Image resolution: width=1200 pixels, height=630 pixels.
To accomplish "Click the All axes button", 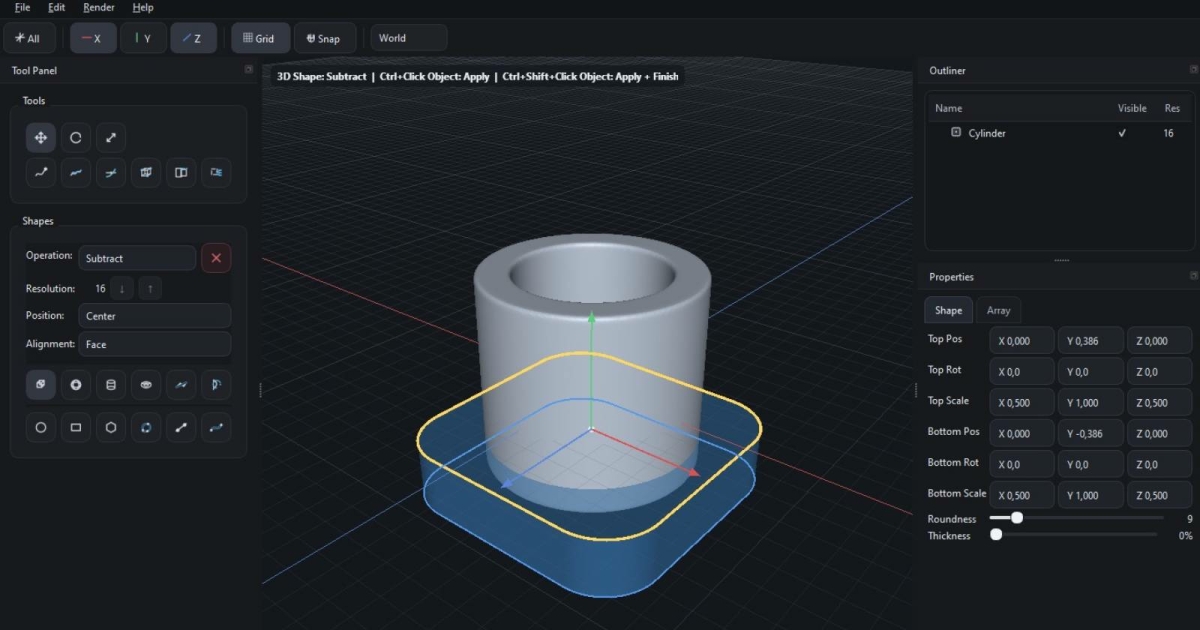I will point(29,39).
